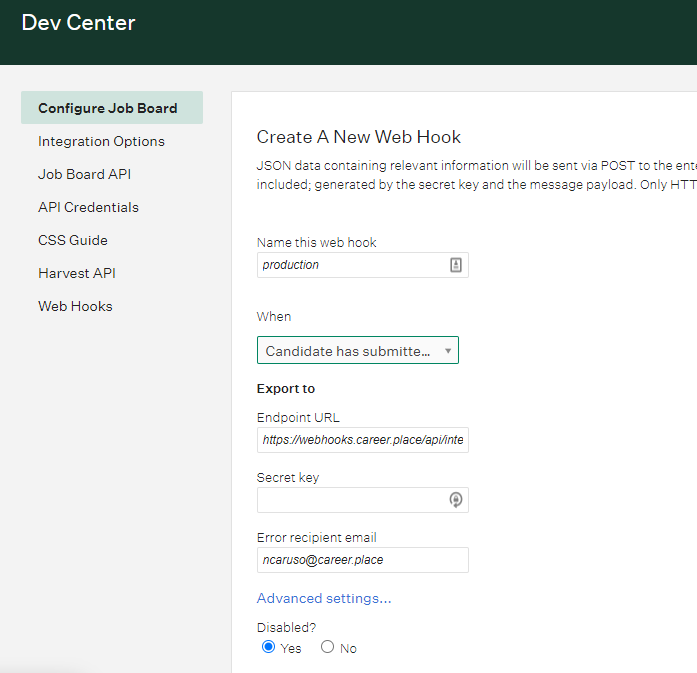Click the password manager icon in Secret key
The image size is (697, 673).
(x=456, y=500)
